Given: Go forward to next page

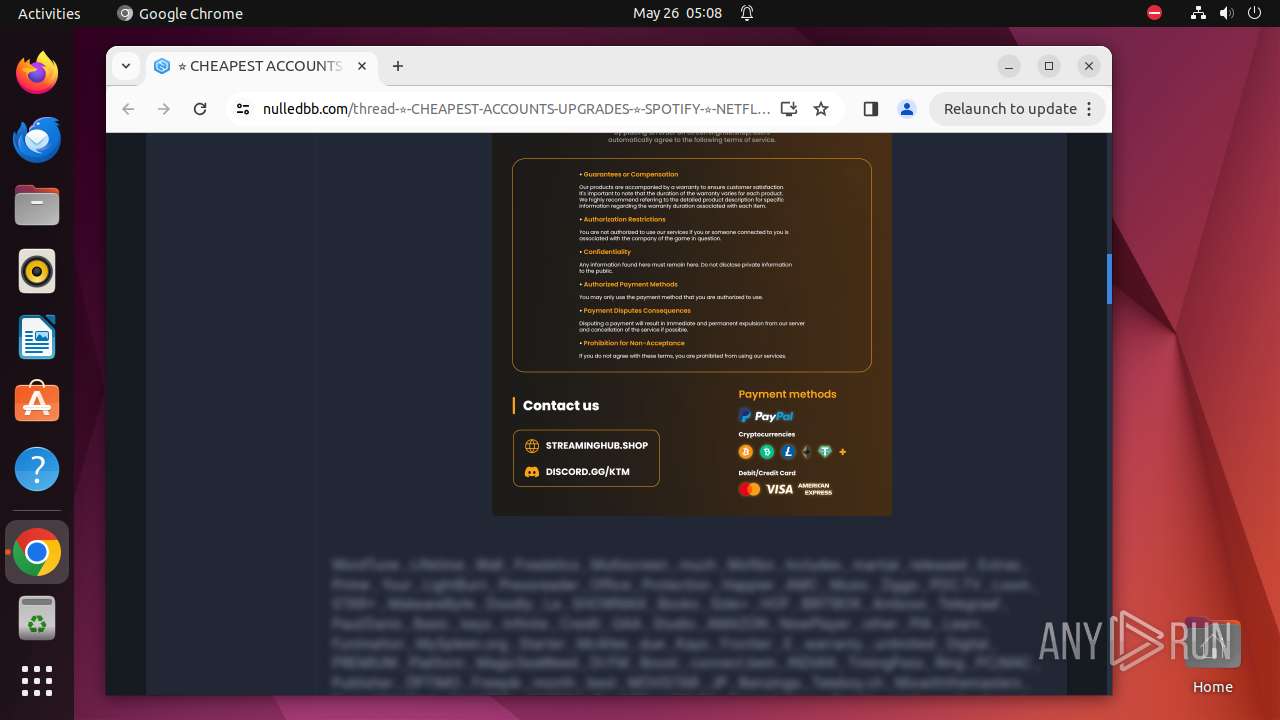Looking at the screenshot, I should click(164, 109).
